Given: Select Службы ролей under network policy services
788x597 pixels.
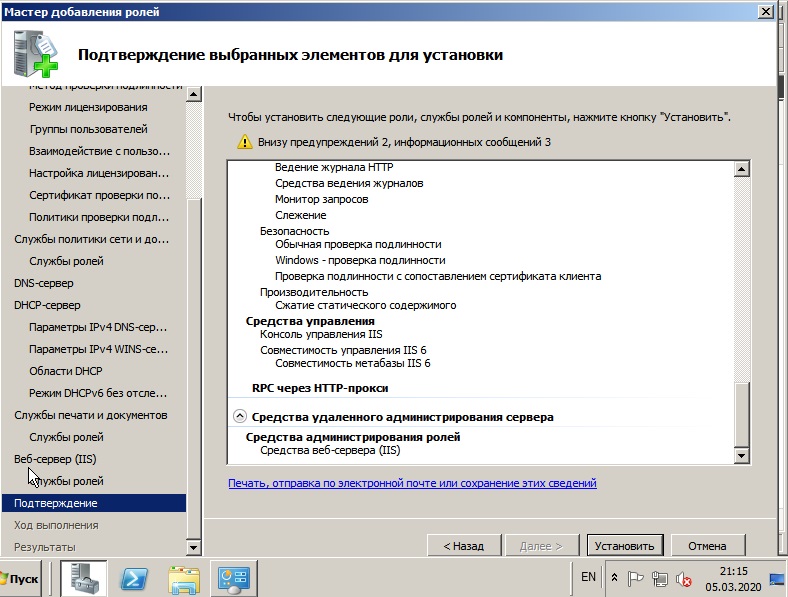Looking at the screenshot, I should (x=66, y=261).
